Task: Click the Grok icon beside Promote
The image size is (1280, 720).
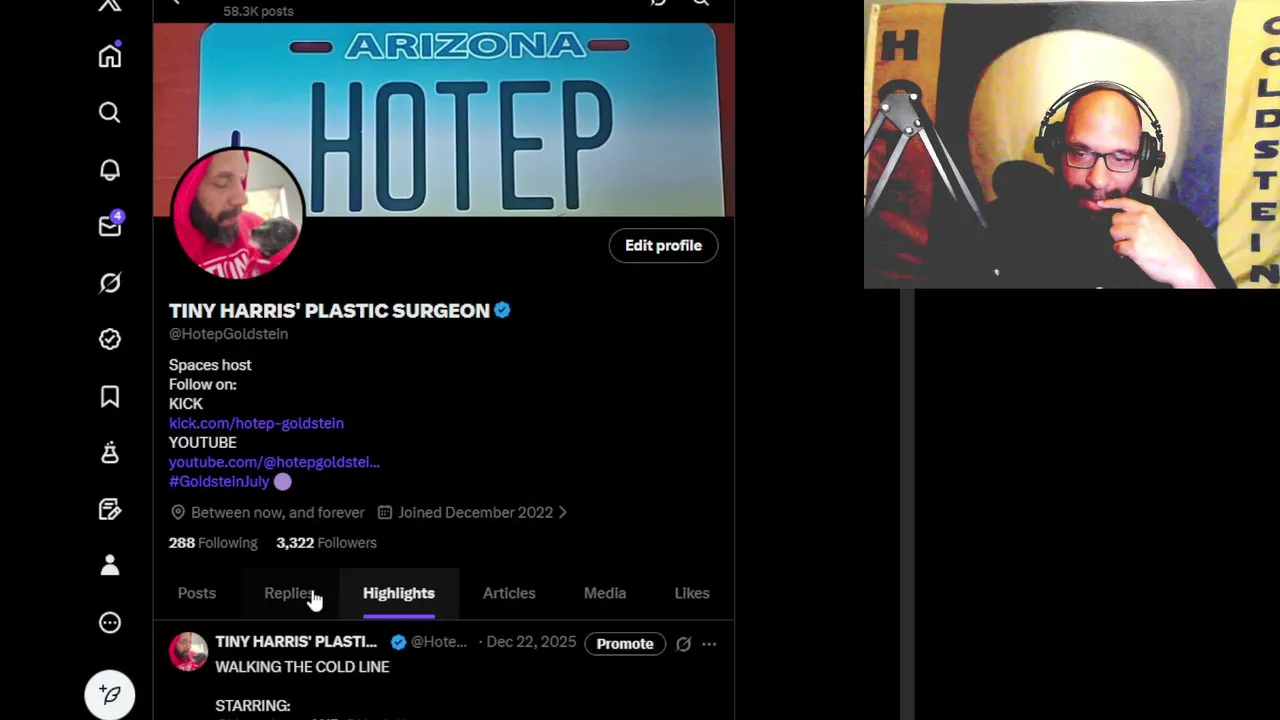Action: [683, 644]
